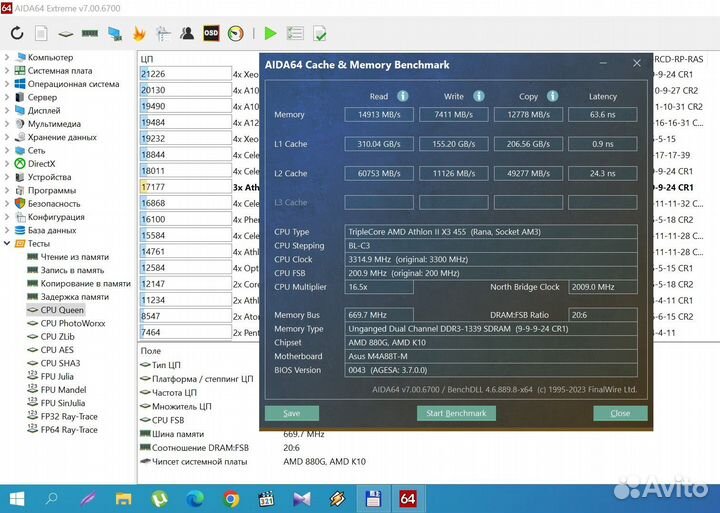This screenshot has width=720, height=513.
Task: Open the floppy disk taskbar app
Action: [373, 499]
